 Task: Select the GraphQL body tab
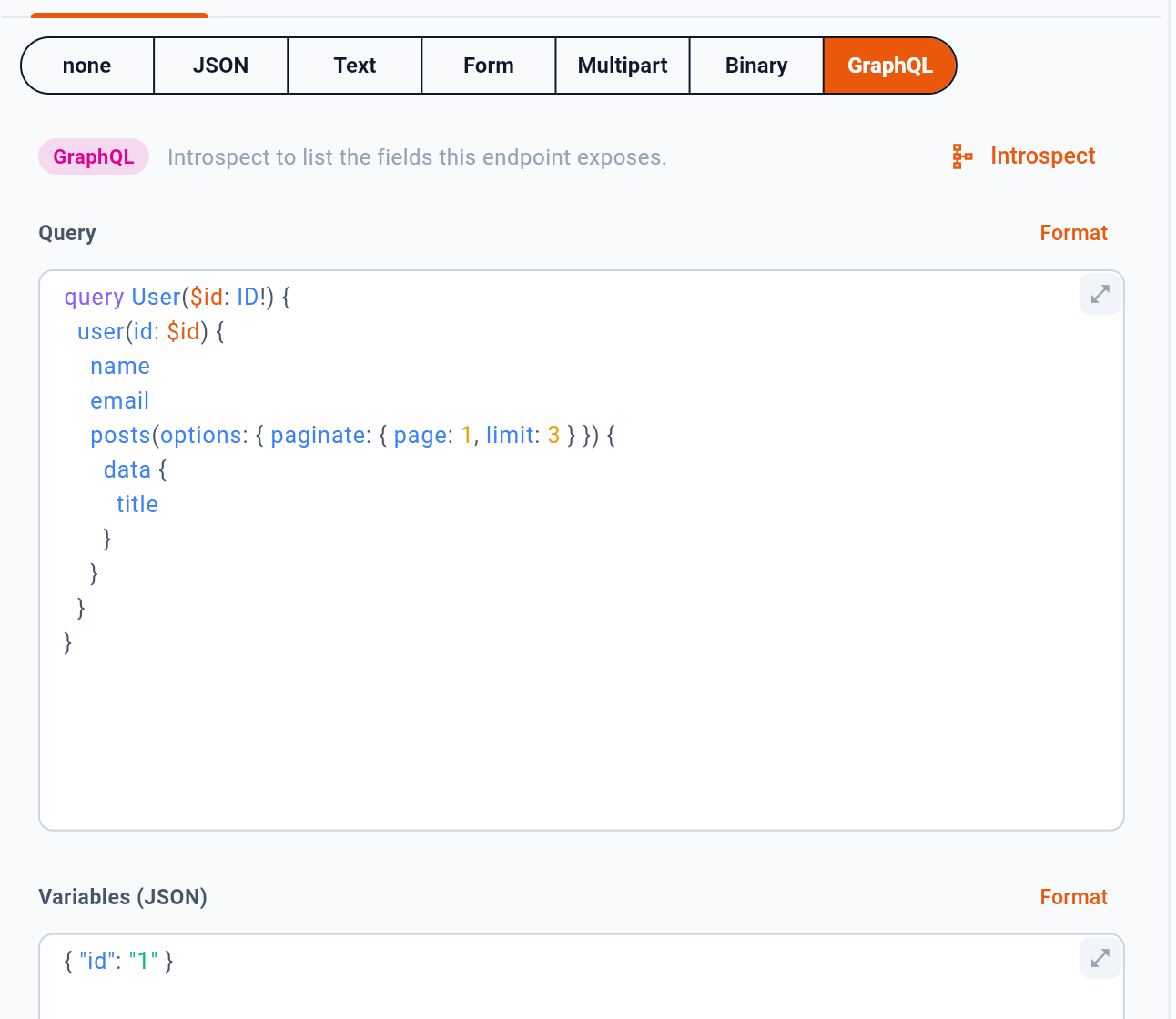click(890, 66)
